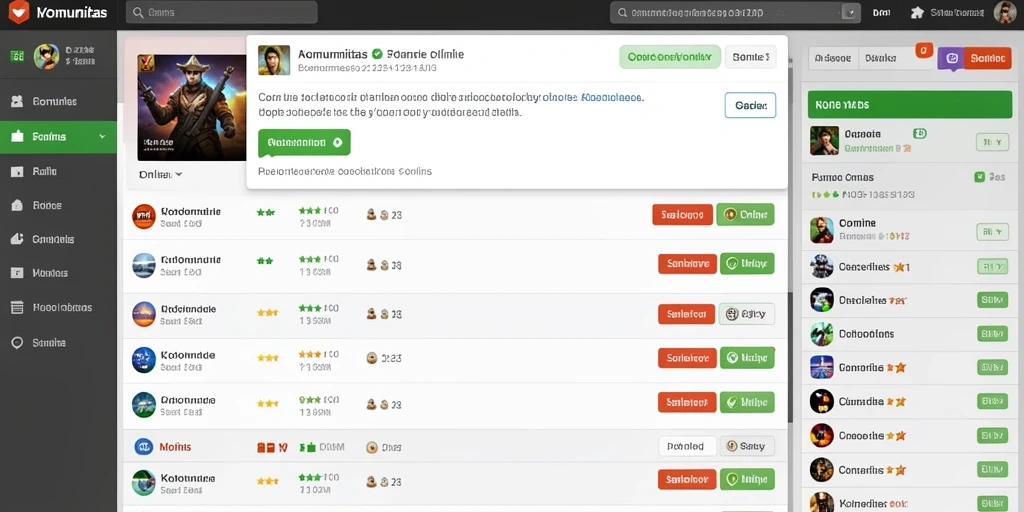Click the outlined Gadar button

[750, 105]
